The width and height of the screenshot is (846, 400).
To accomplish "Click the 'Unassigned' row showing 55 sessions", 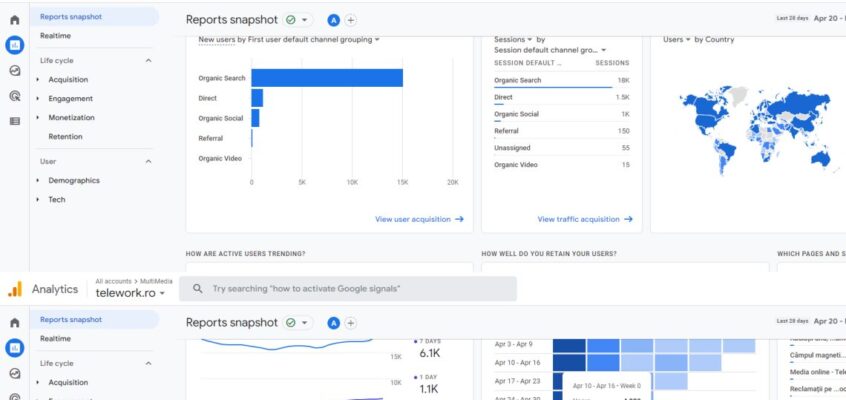I will [562, 148].
